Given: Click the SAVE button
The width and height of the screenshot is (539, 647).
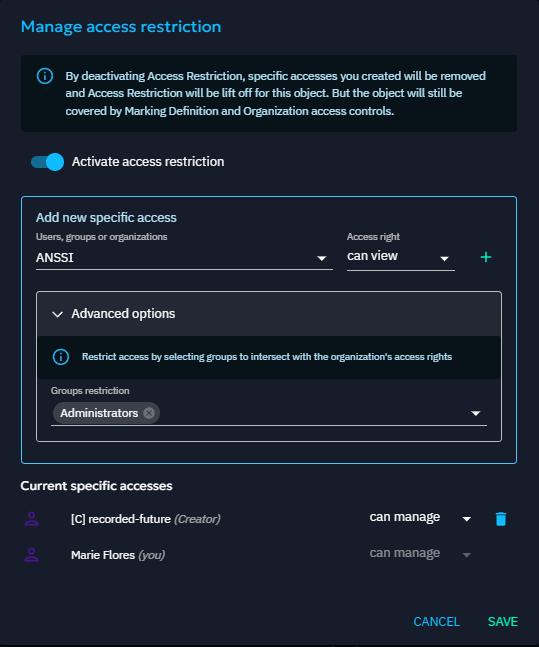Looking at the screenshot, I should (502, 622).
